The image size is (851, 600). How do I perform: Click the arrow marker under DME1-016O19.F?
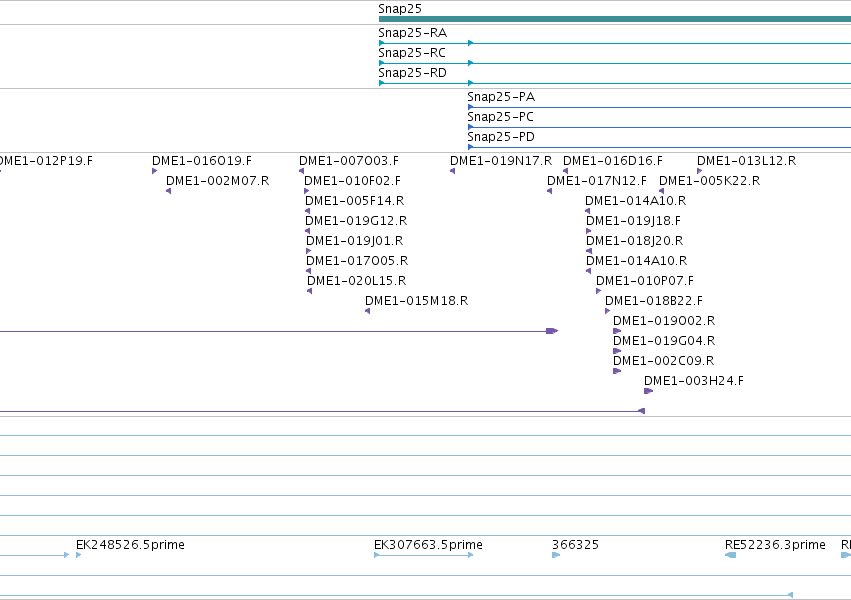tap(155, 171)
